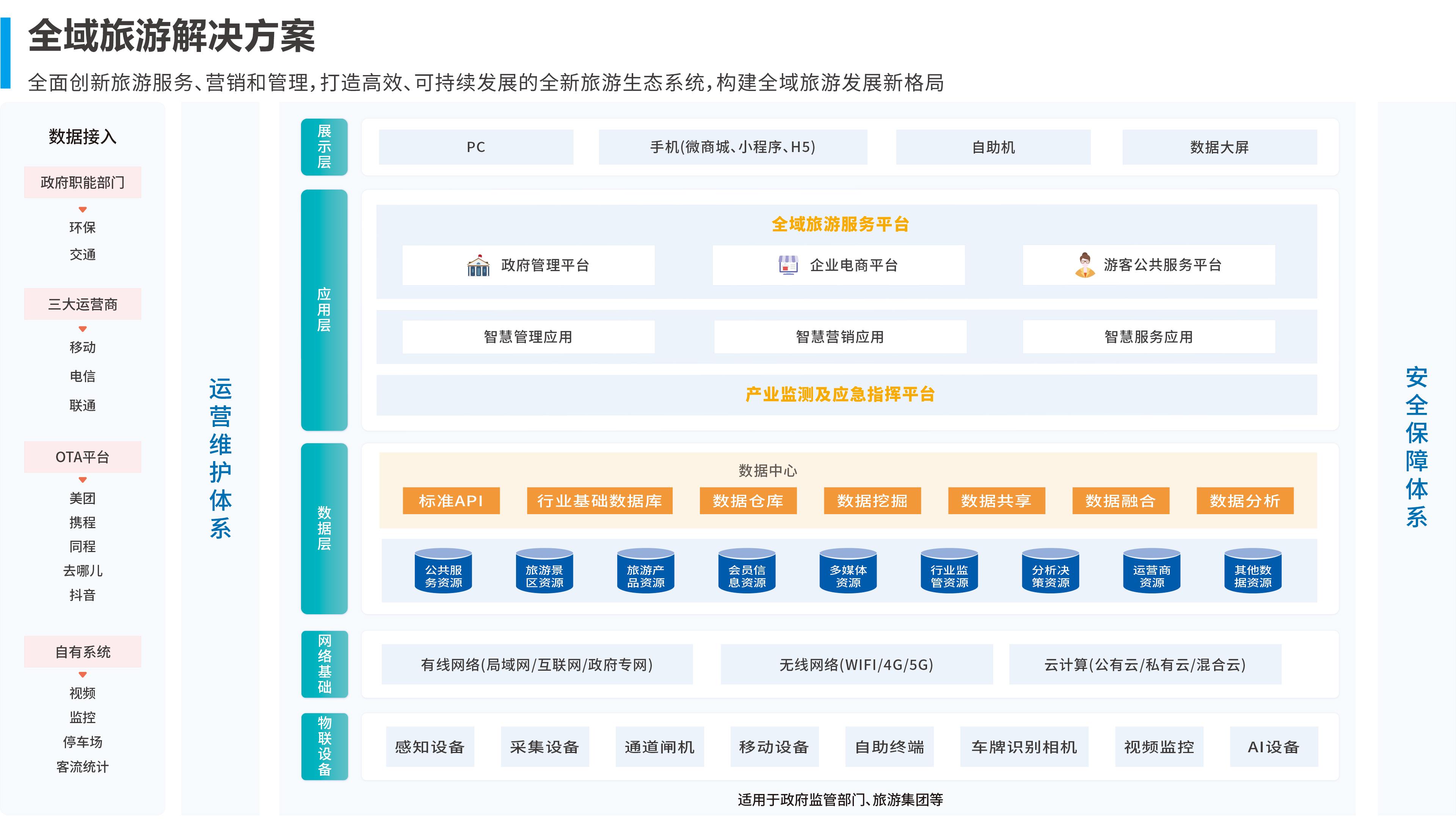The image size is (1456, 819).
Task: Click the 数据大屏 display box
Action: 1219,147
